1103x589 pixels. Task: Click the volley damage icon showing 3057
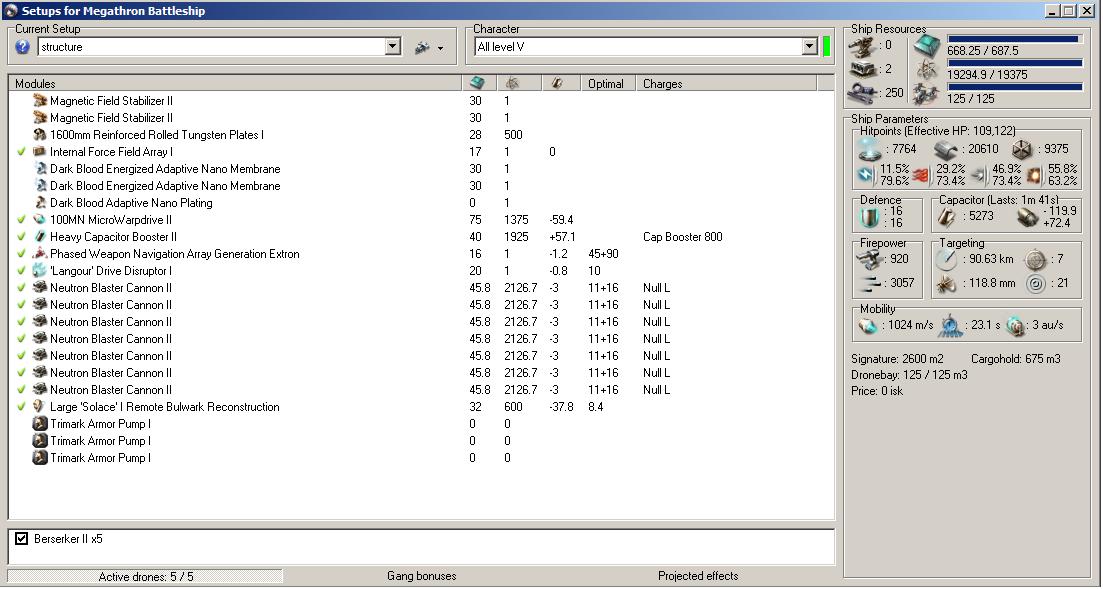tap(870, 283)
